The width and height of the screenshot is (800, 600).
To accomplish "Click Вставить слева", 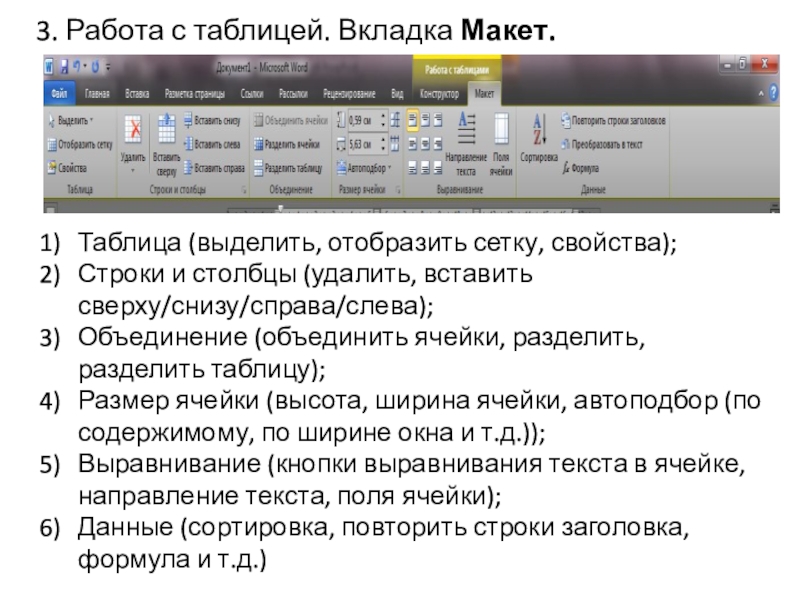I will click(x=212, y=144).
